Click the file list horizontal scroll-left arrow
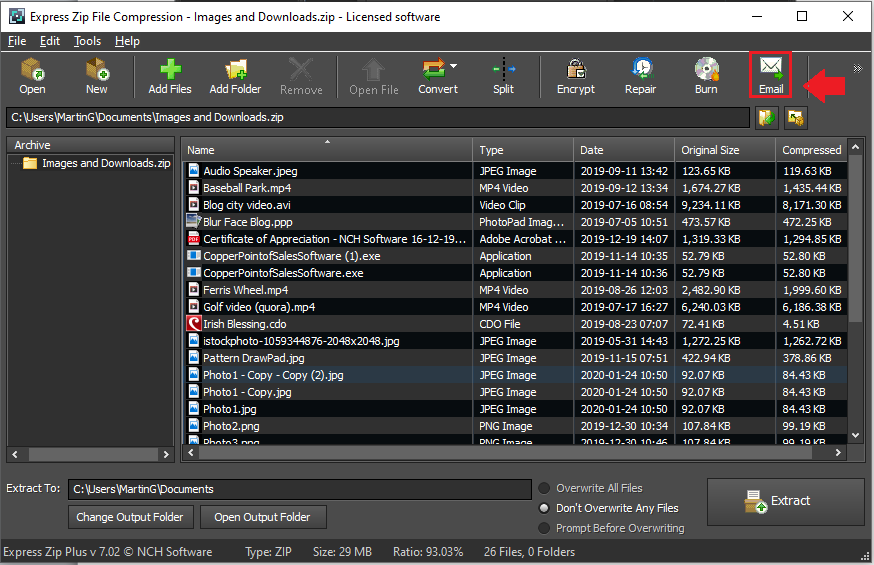This screenshot has height=565, width=874. [191, 453]
